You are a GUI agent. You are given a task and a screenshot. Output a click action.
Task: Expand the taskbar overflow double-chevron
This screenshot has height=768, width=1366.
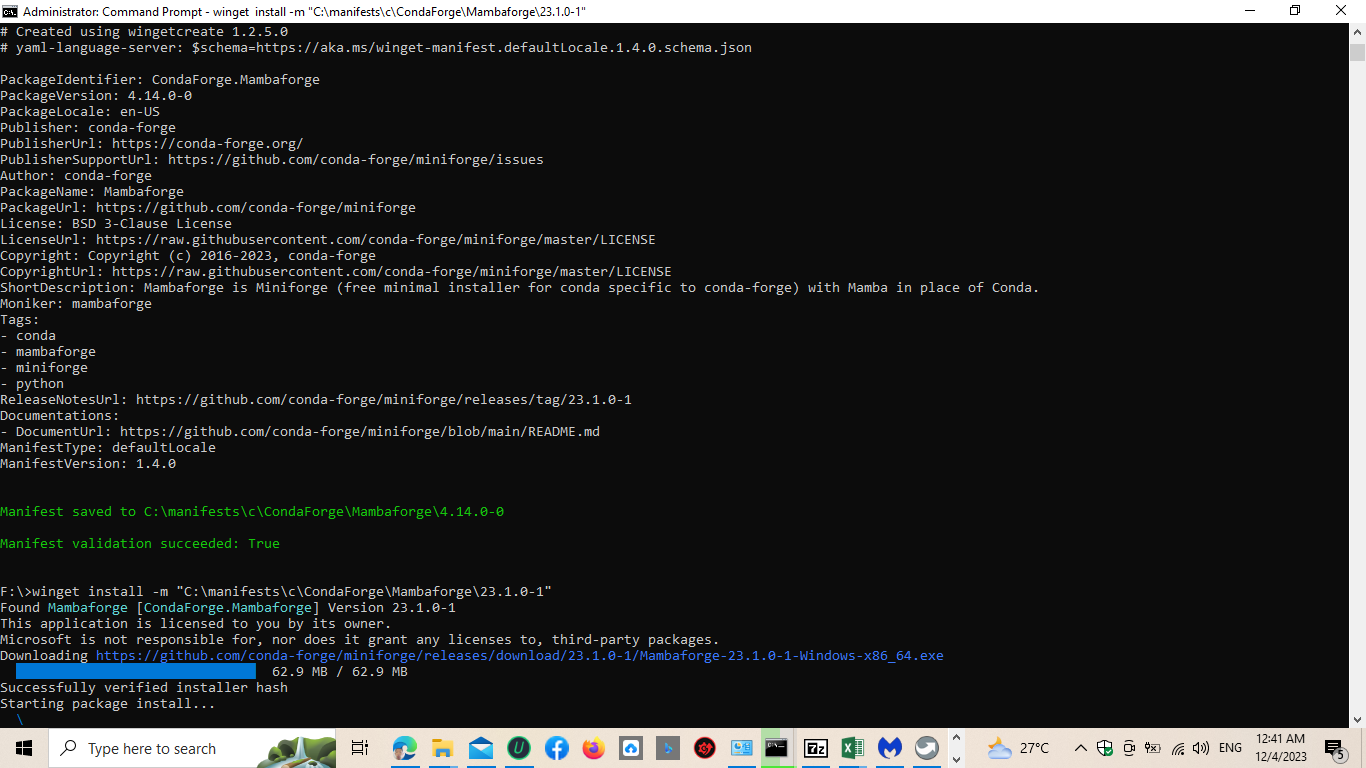(956, 748)
